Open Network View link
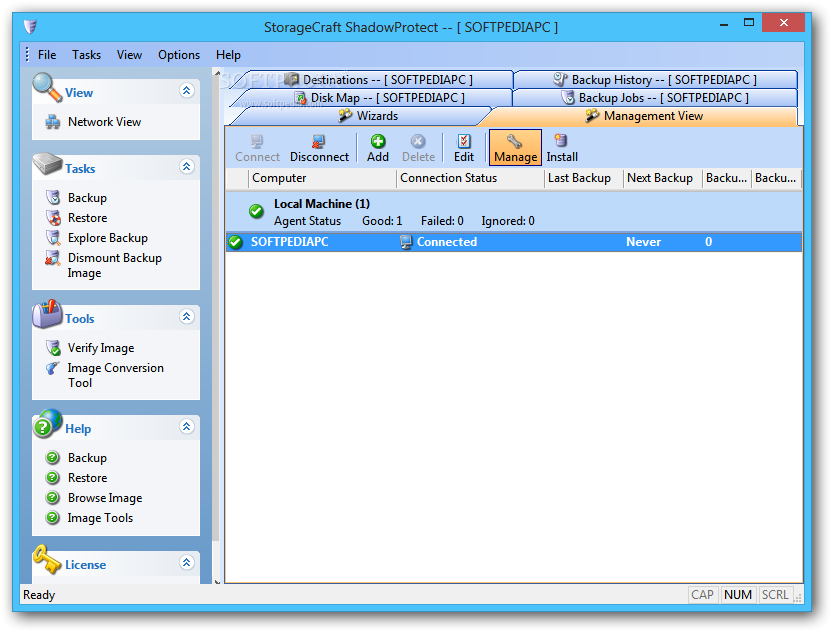The image size is (832, 632). point(104,122)
